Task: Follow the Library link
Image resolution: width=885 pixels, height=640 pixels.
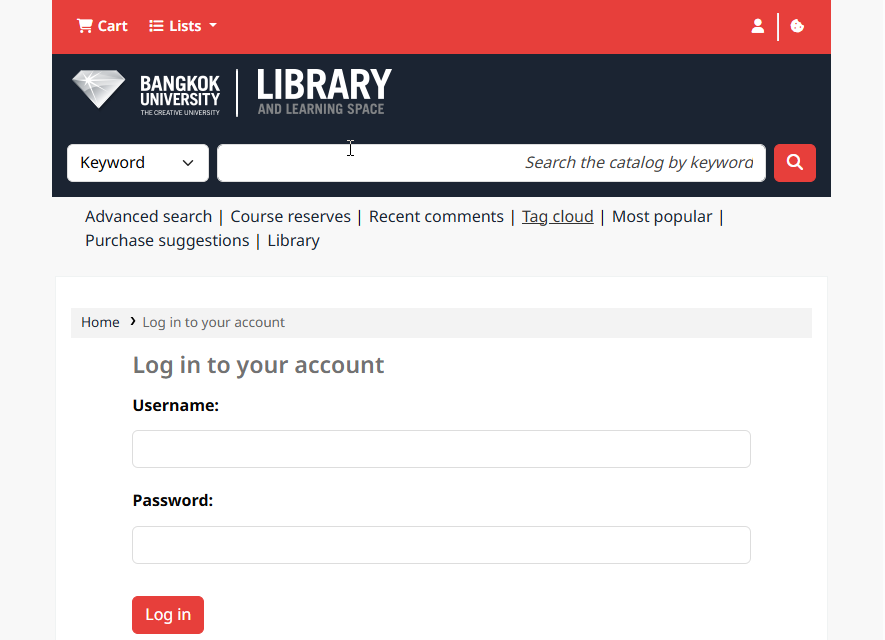Action: point(293,241)
